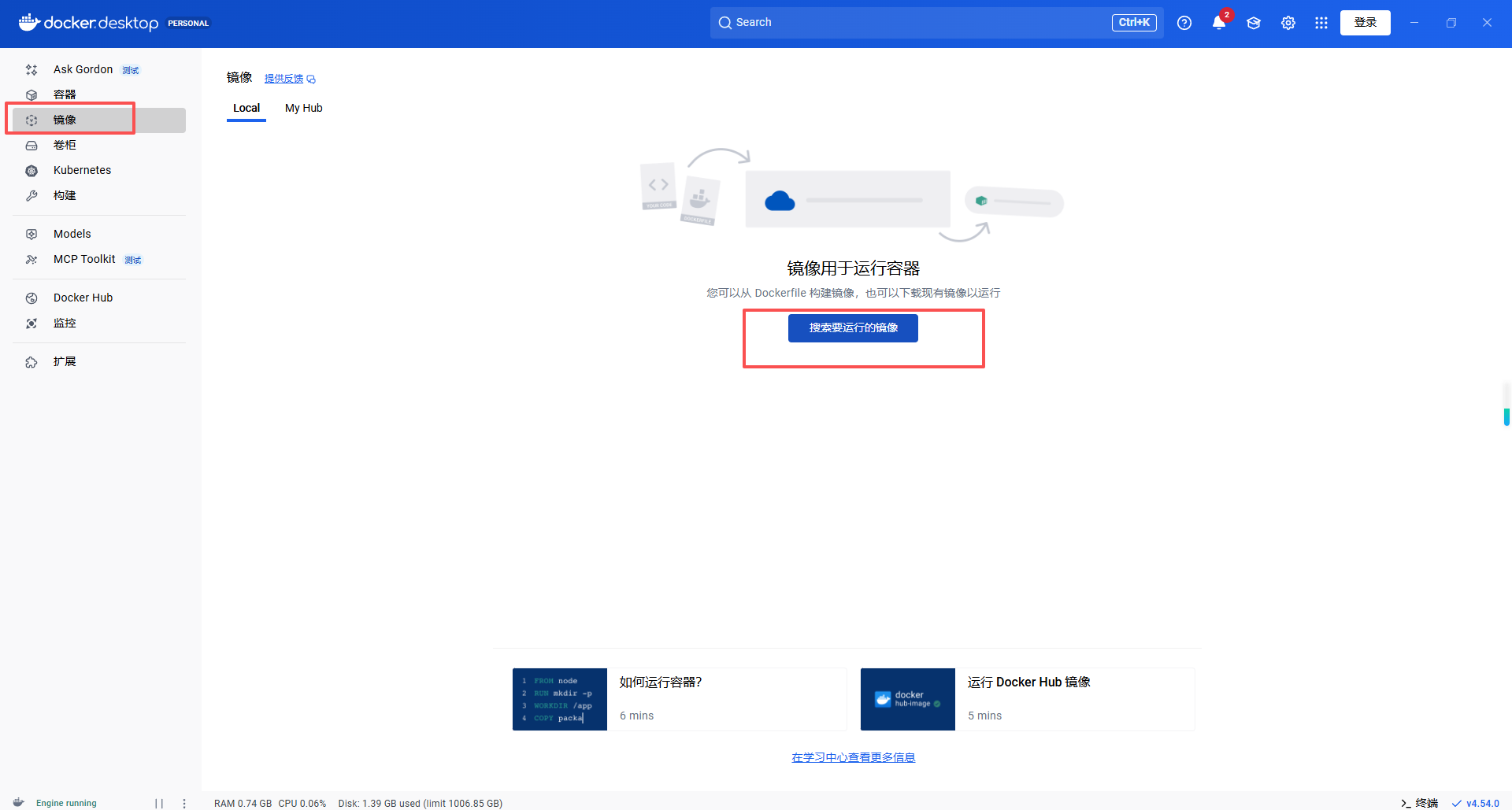Click the Docker Desktop whale logo
Screen dimensions: 1512x810
click(x=29, y=22)
